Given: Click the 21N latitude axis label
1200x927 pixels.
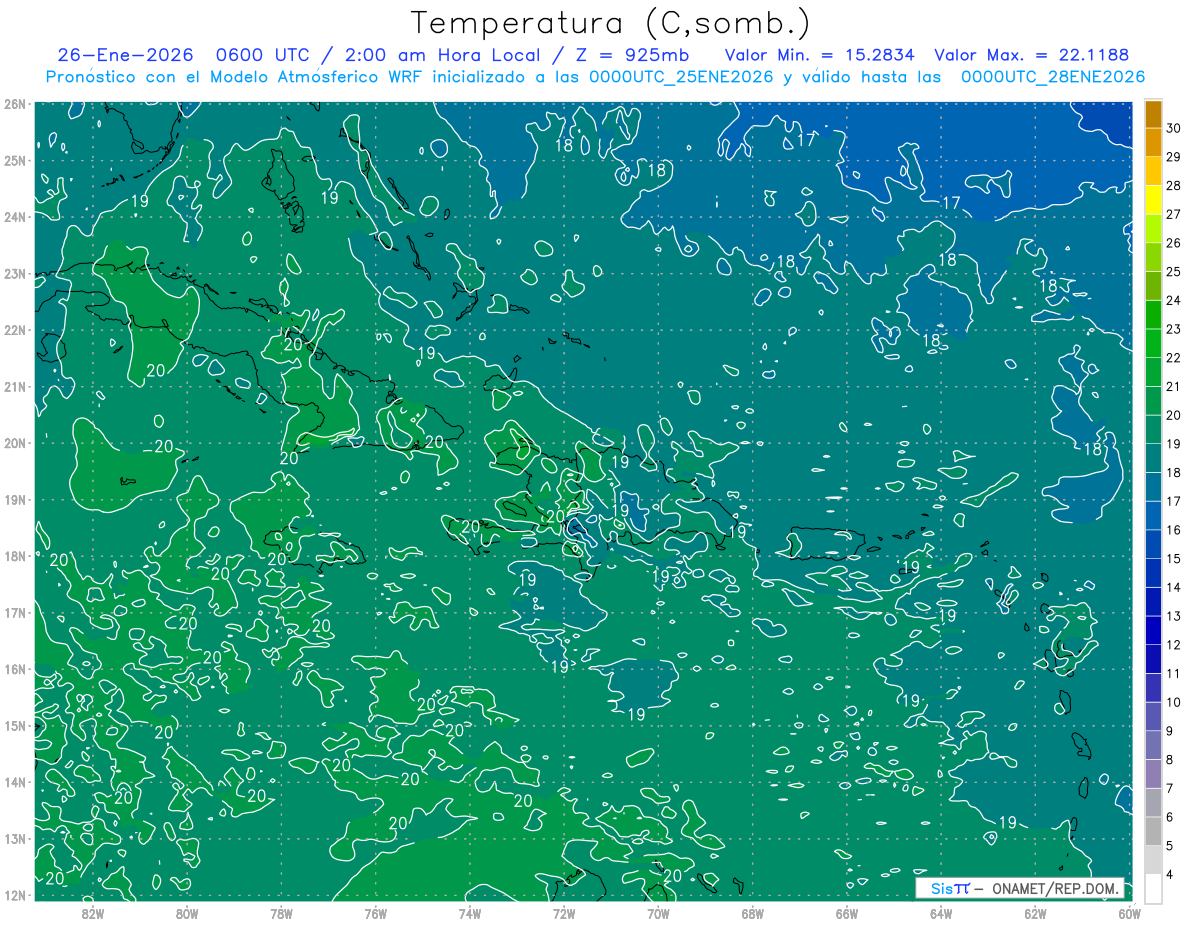Looking at the screenshot, I should (x=15, y=386).
